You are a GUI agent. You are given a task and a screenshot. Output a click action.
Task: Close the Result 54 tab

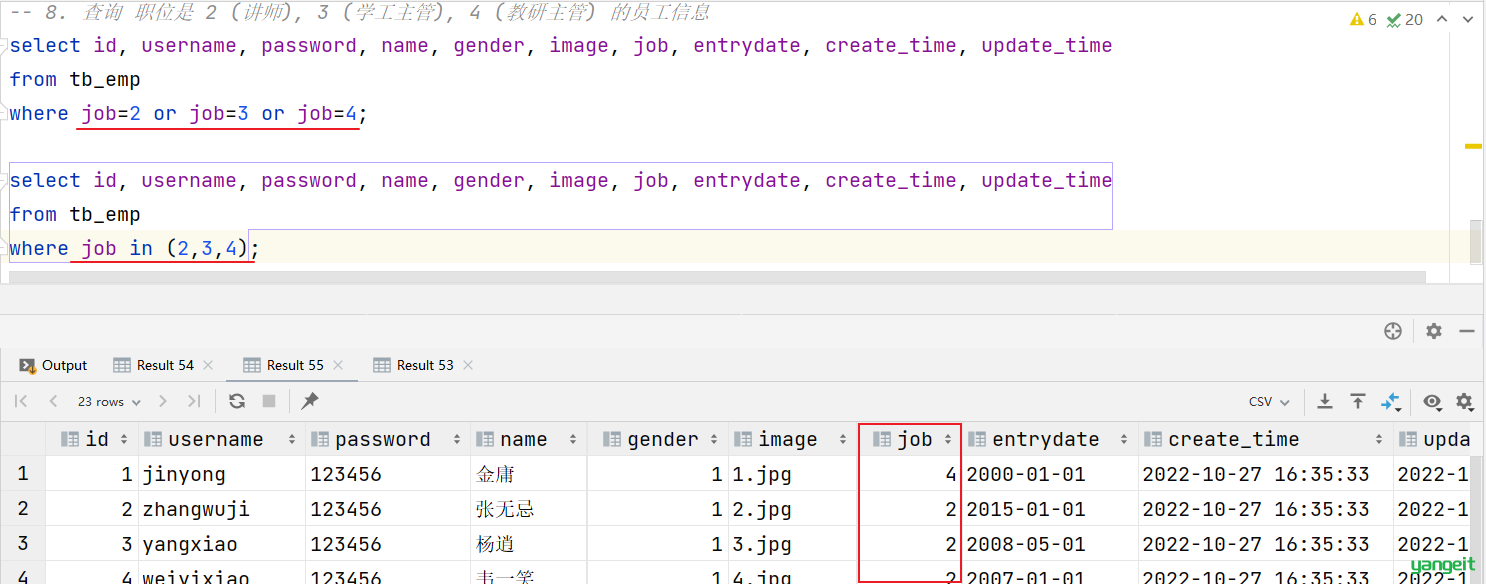click(x=208, y=365)
